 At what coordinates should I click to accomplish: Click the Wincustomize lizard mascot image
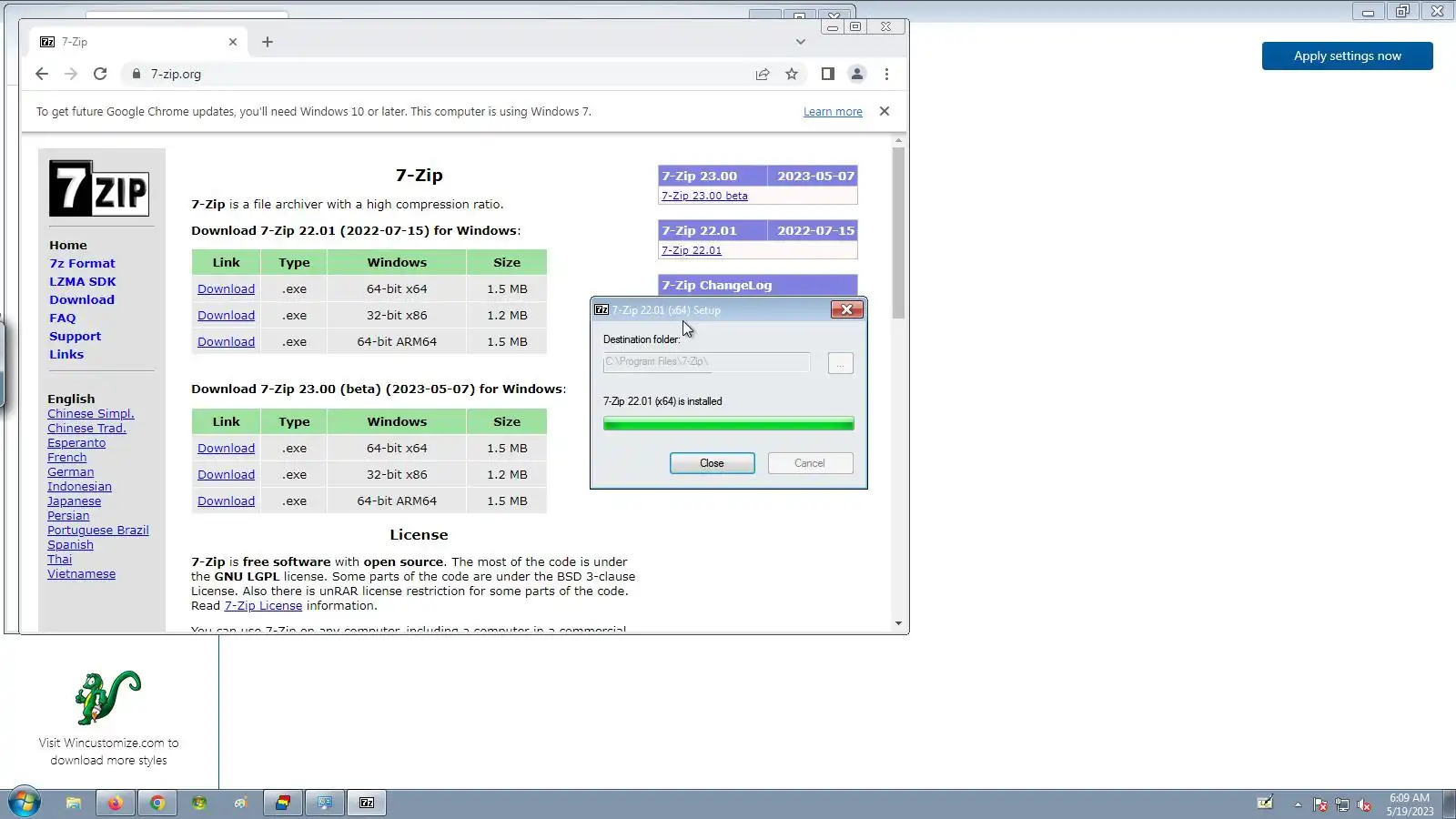pos(108,697)
